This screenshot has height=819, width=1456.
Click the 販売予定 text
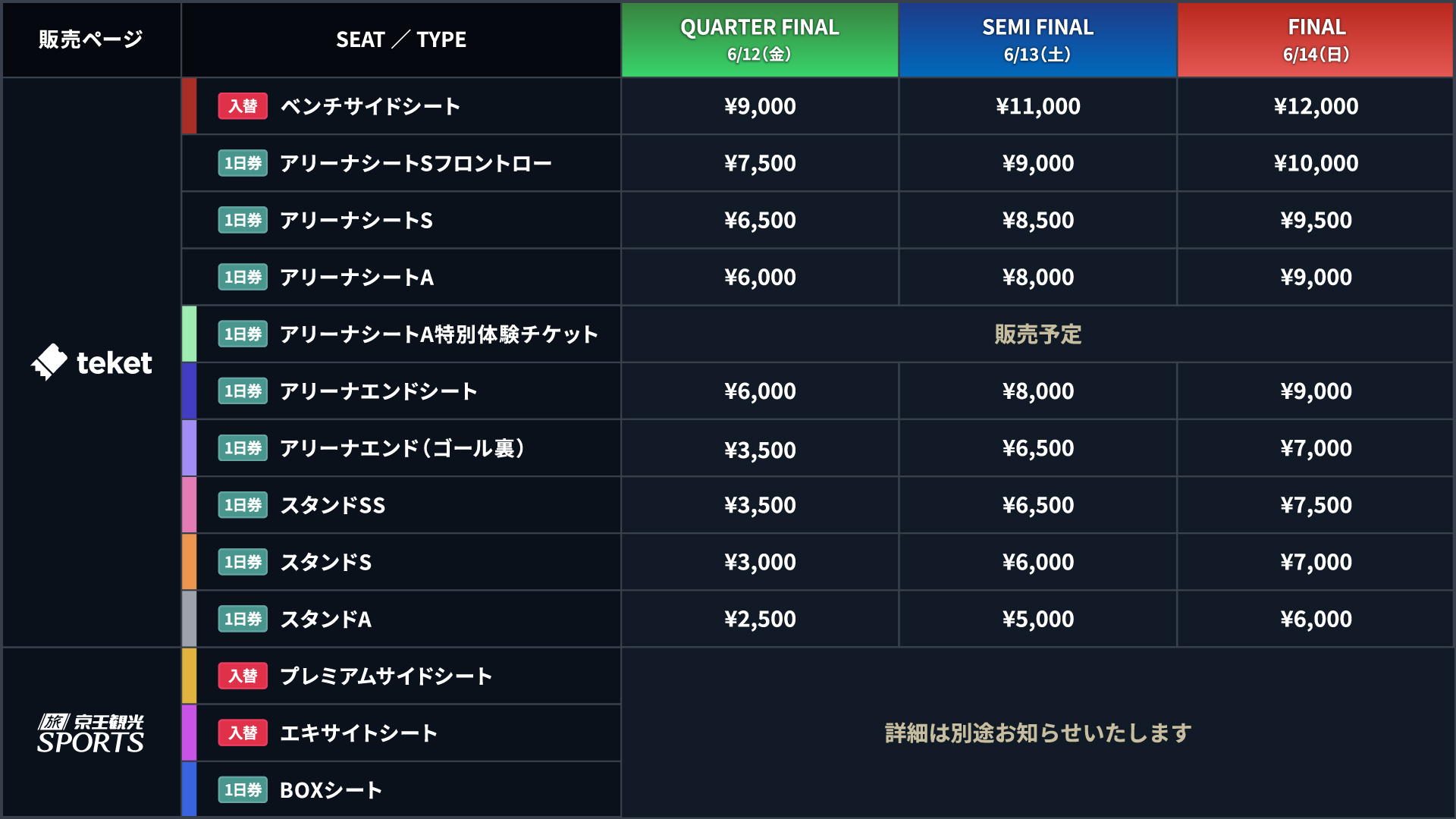(1037, 334)
